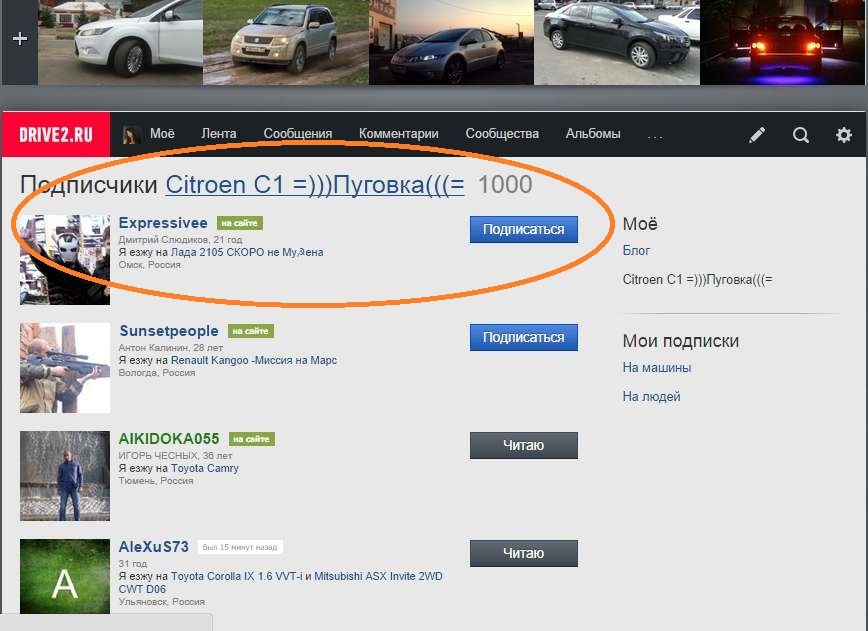Open the Suzuki SUV car photo
This screenshot has width=868, height=631.
286,43
